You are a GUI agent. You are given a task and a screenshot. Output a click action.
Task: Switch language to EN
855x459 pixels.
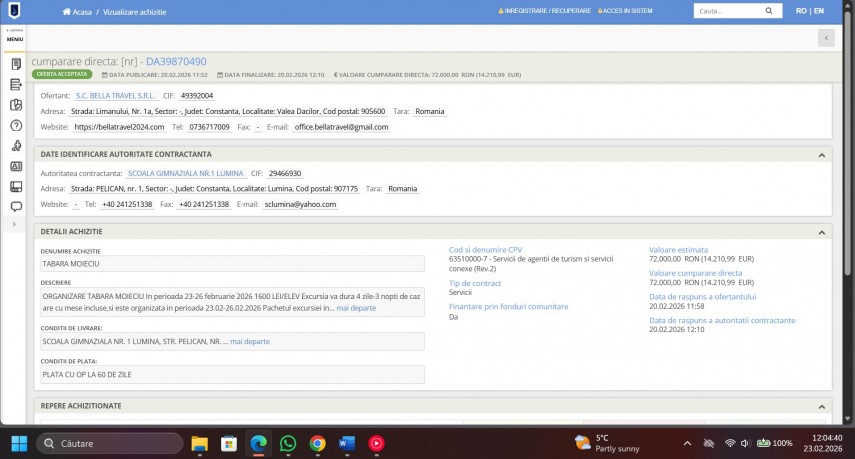tap(819, 11)
